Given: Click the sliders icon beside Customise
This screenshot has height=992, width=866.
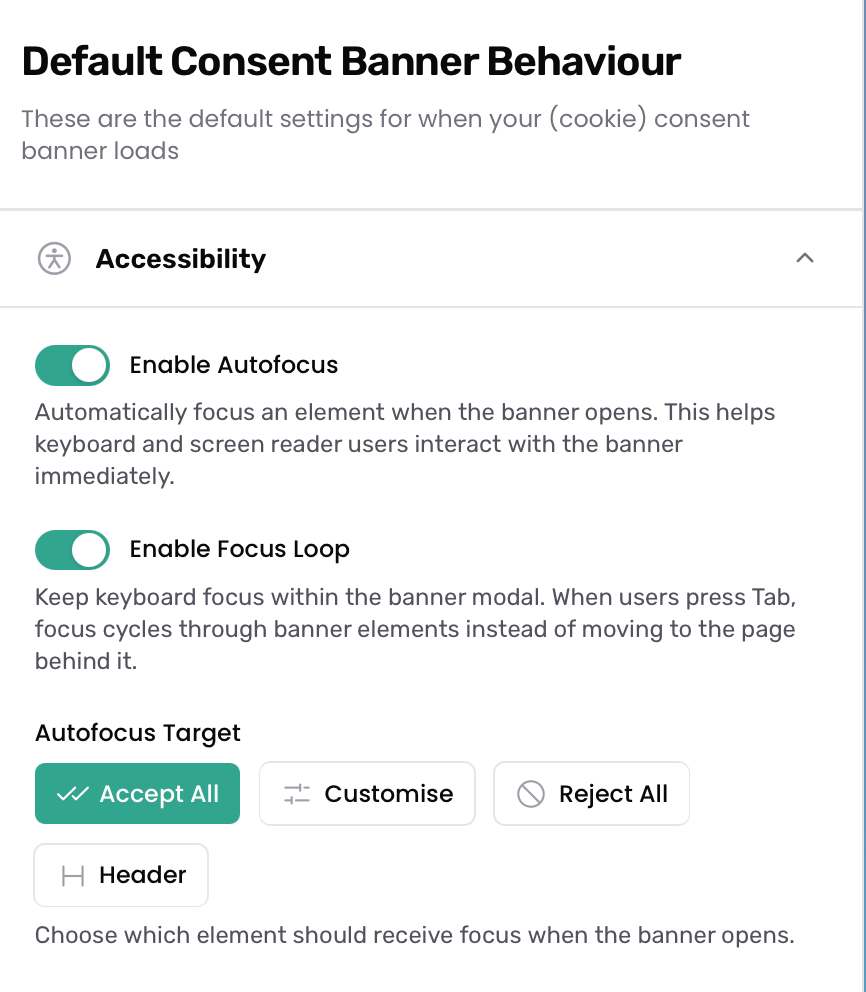Looking at the screenshot, I should click(x=297, y=794).
